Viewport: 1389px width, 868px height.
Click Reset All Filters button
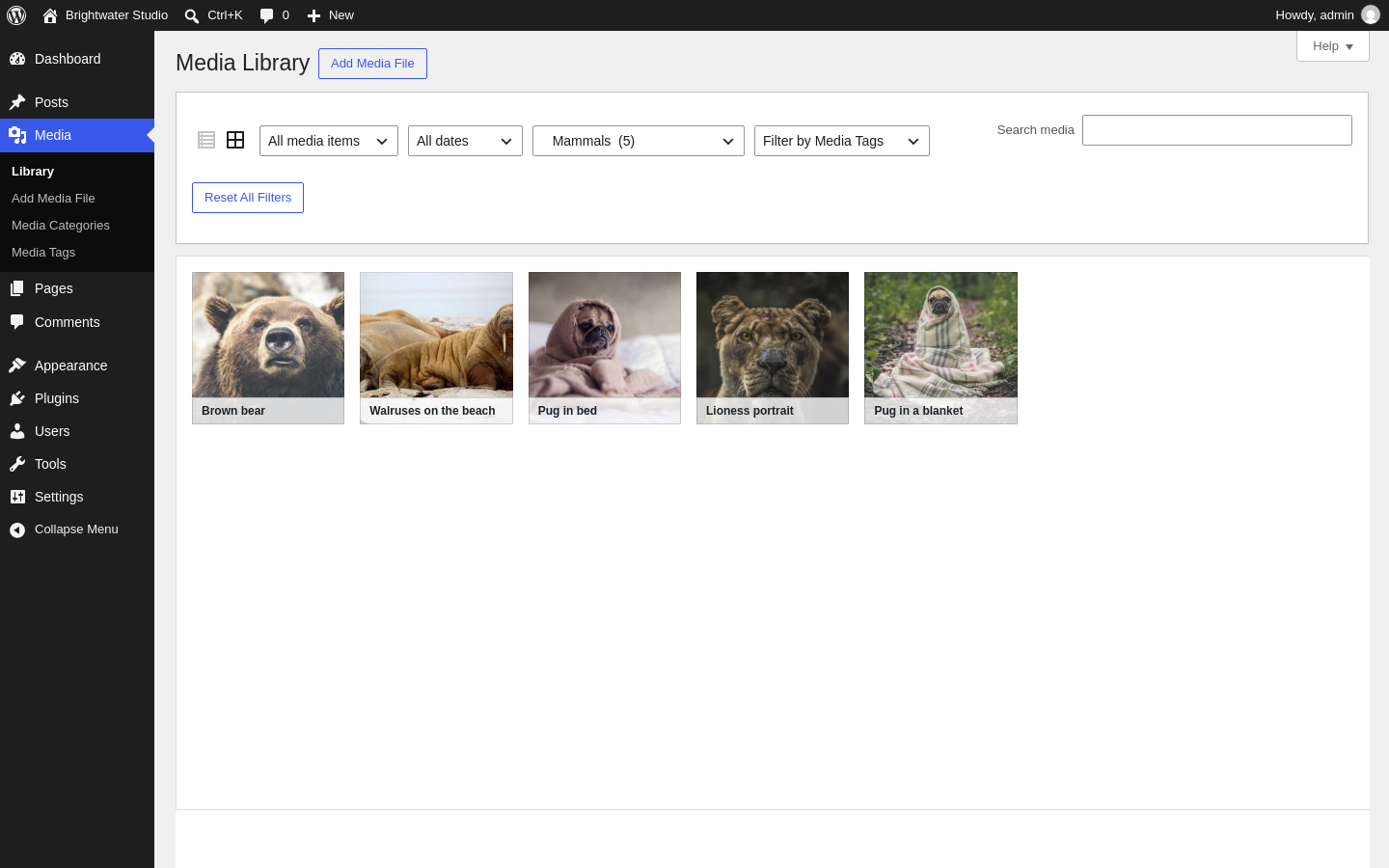click(x=248, y=198)
